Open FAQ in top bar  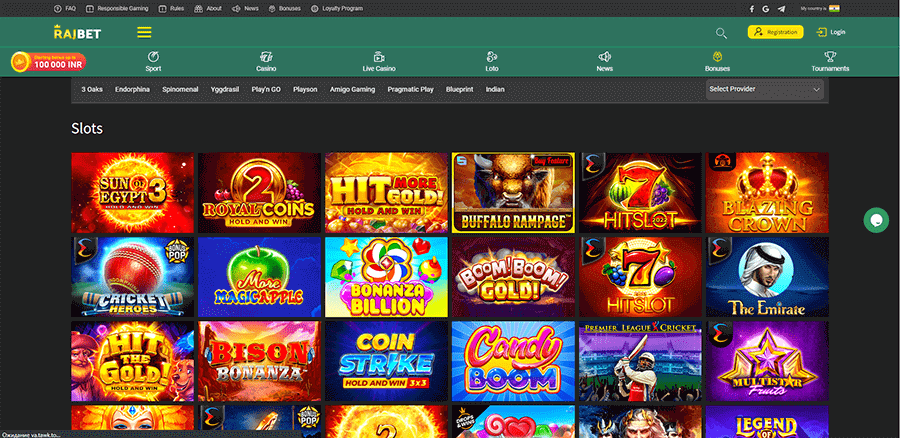click(x=65, y=9)
